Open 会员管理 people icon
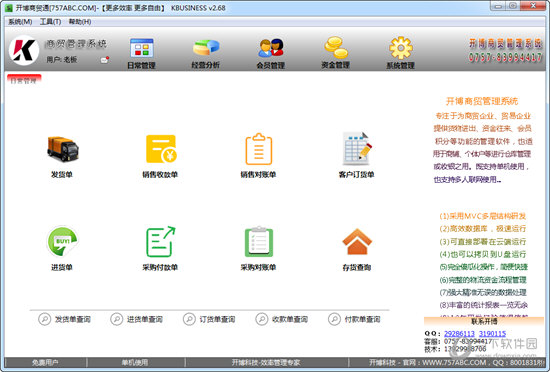 pyautogui.click(x=270, y=48)
